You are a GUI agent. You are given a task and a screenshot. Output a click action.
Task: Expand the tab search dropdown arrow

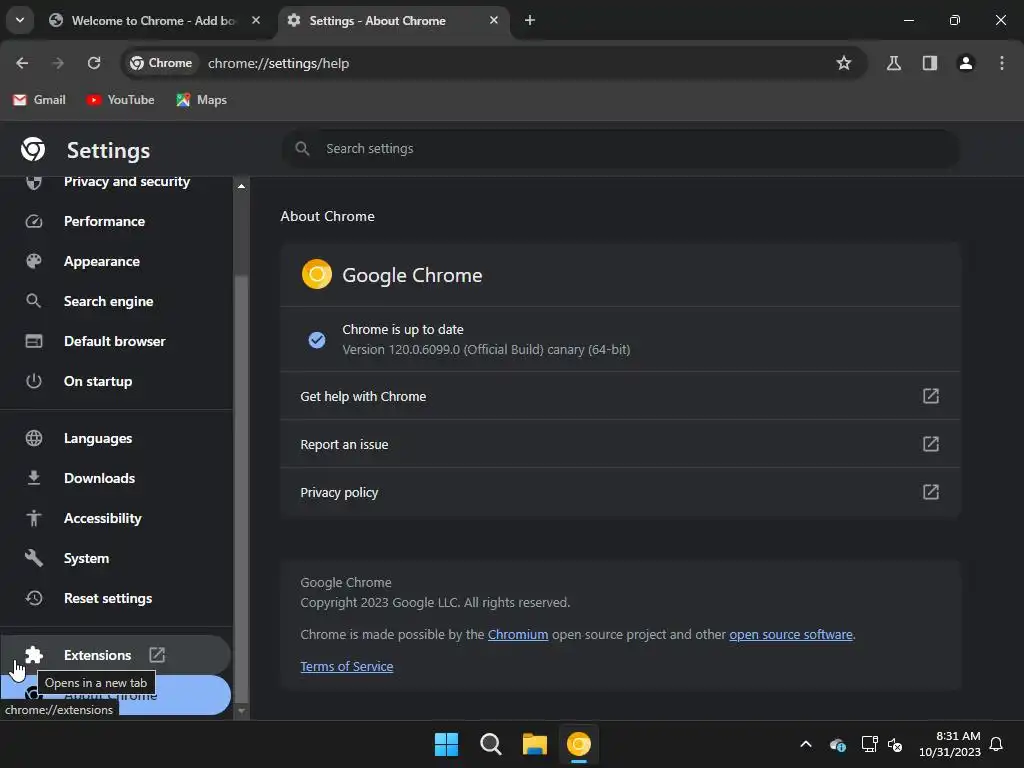point(20,20)
